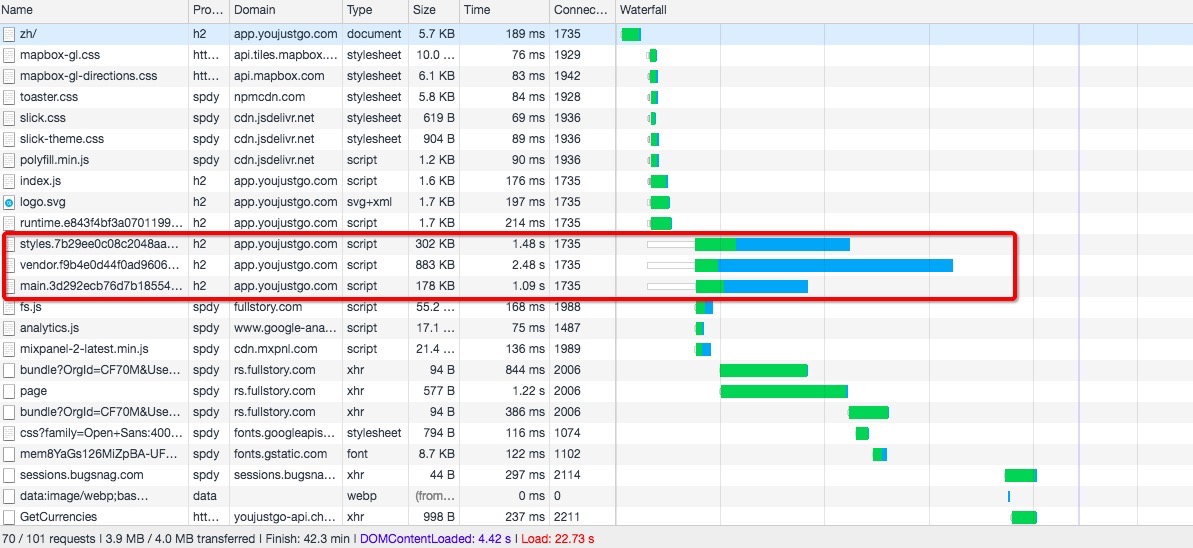Select the styles.7b29ee0c08c2048aa script name

(x=101, y=244)
